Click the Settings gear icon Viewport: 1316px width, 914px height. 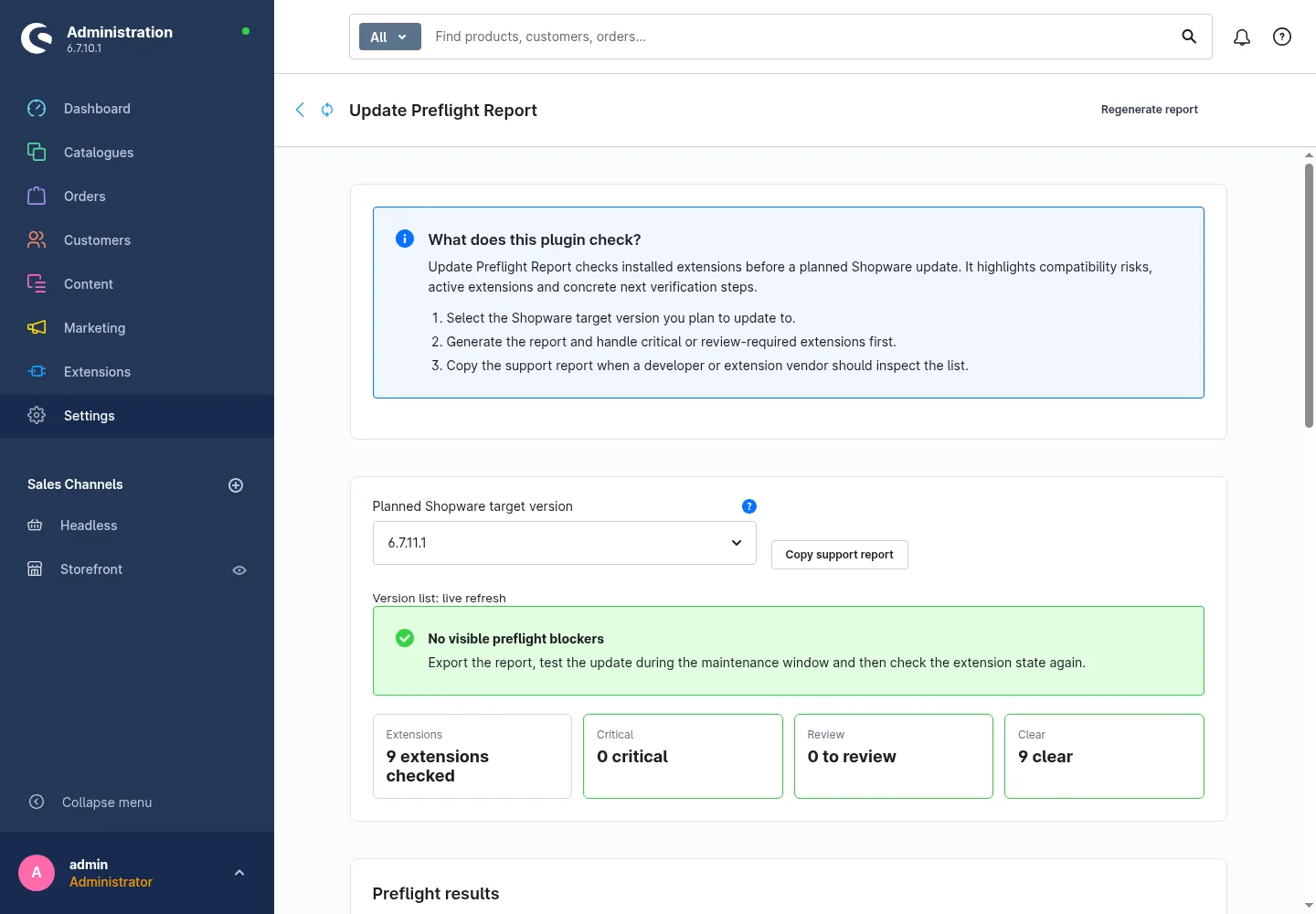(37, 415)
